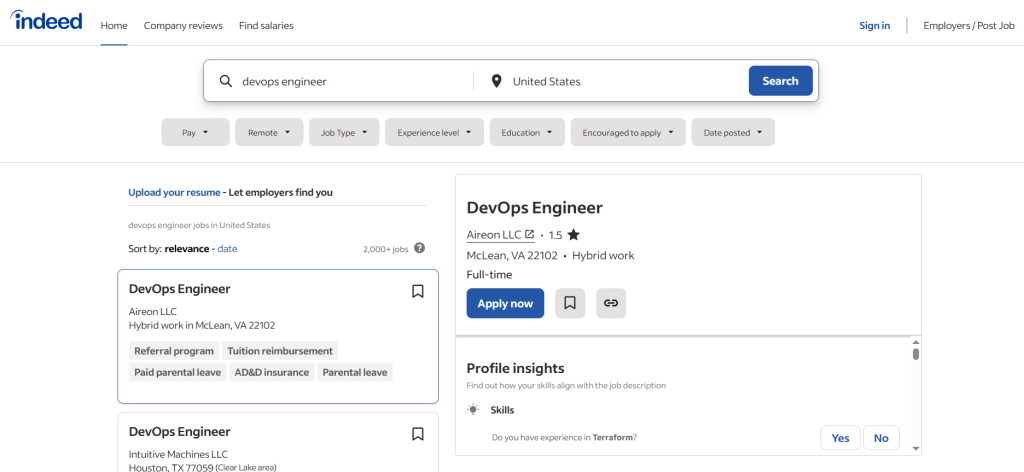1024x472 pixels.
Task: Click the external link icon beside Aireon LLC
Action: pos(529,234)
